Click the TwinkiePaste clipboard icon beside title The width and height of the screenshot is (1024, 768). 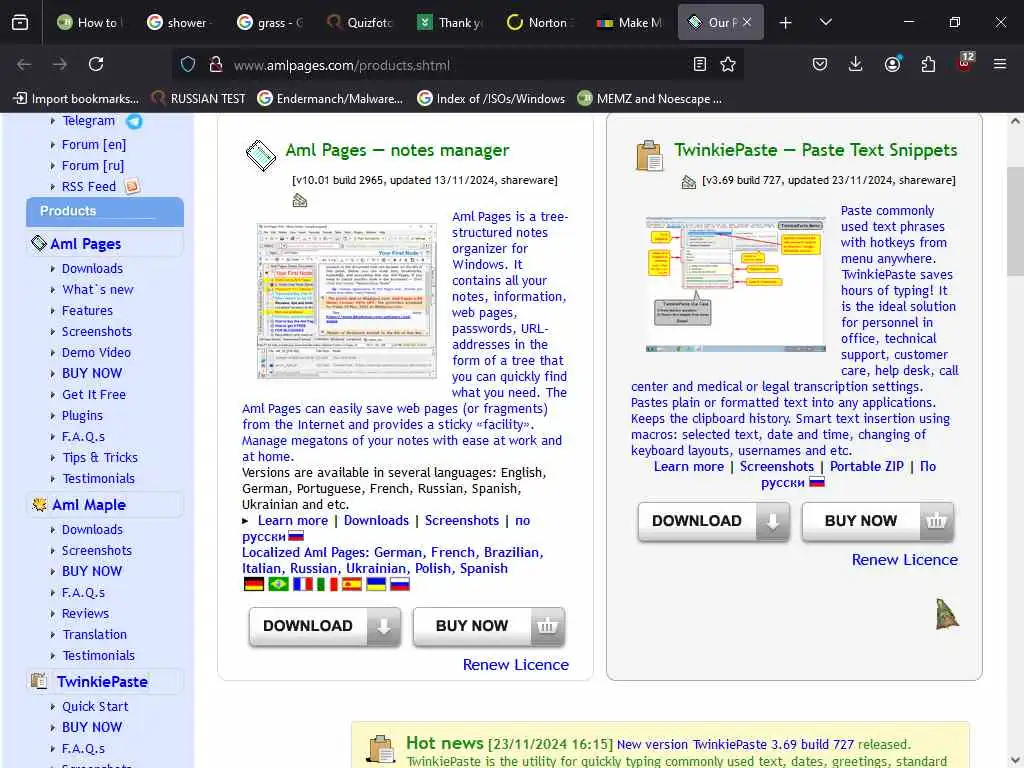click(649, 155)
